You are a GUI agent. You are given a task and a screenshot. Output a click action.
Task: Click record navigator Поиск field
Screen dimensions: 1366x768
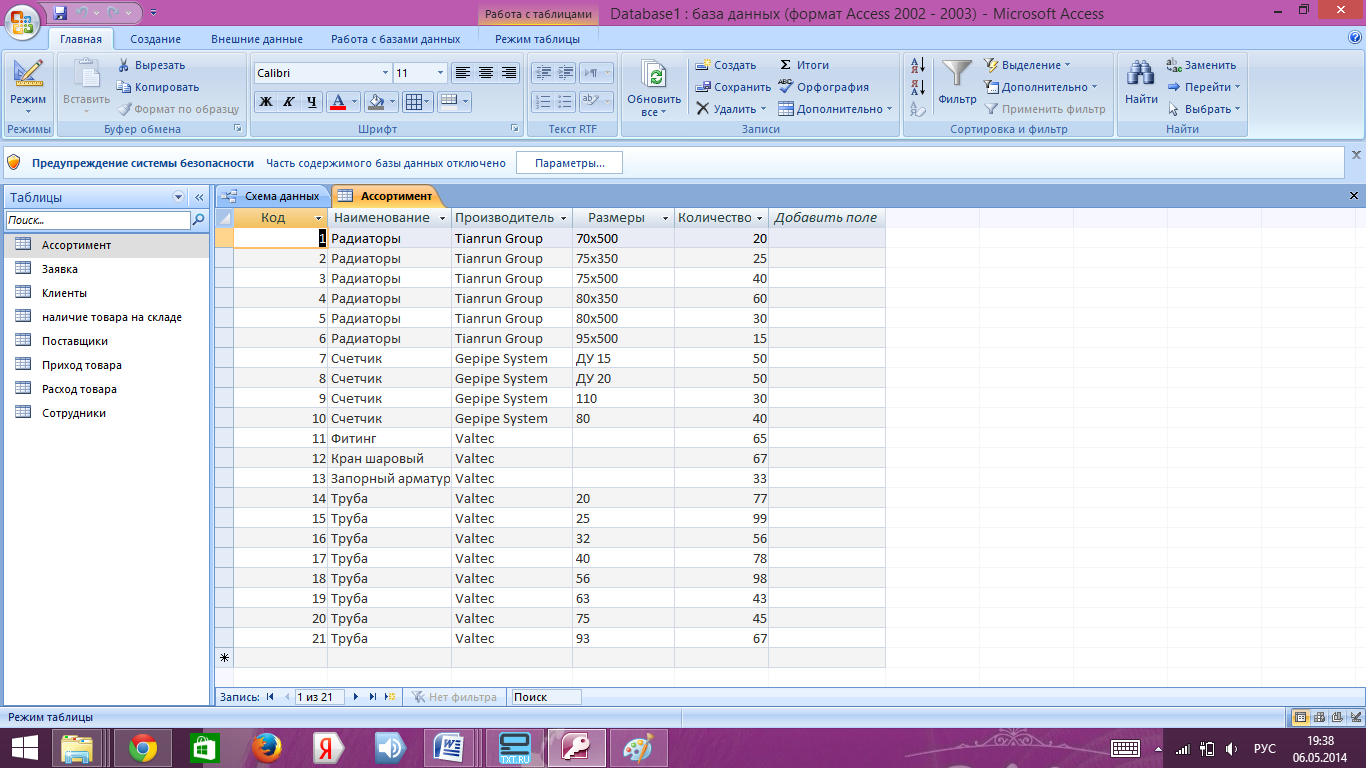pos(545,697)
